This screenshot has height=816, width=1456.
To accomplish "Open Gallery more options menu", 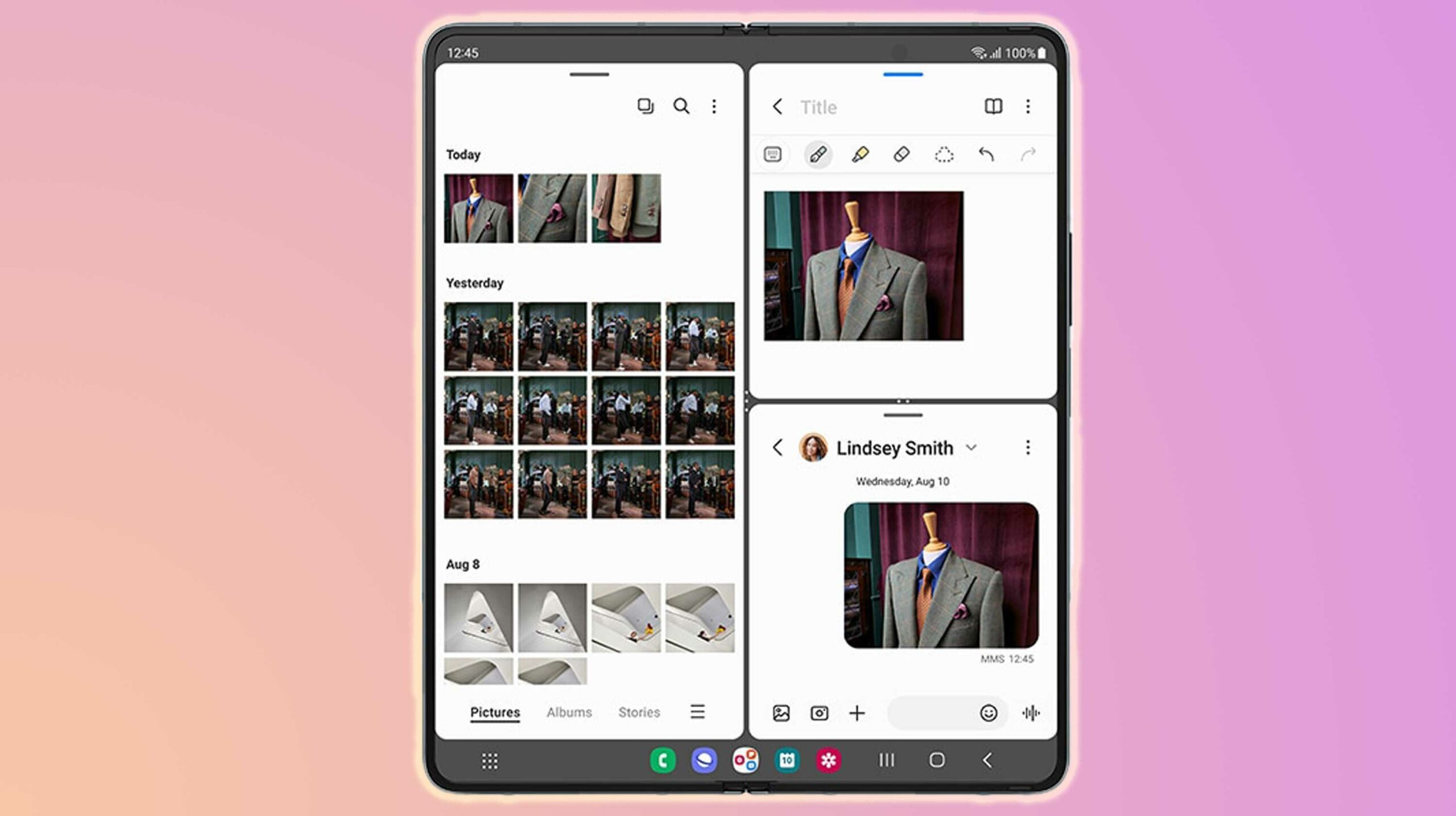I will tap(714, 106).
